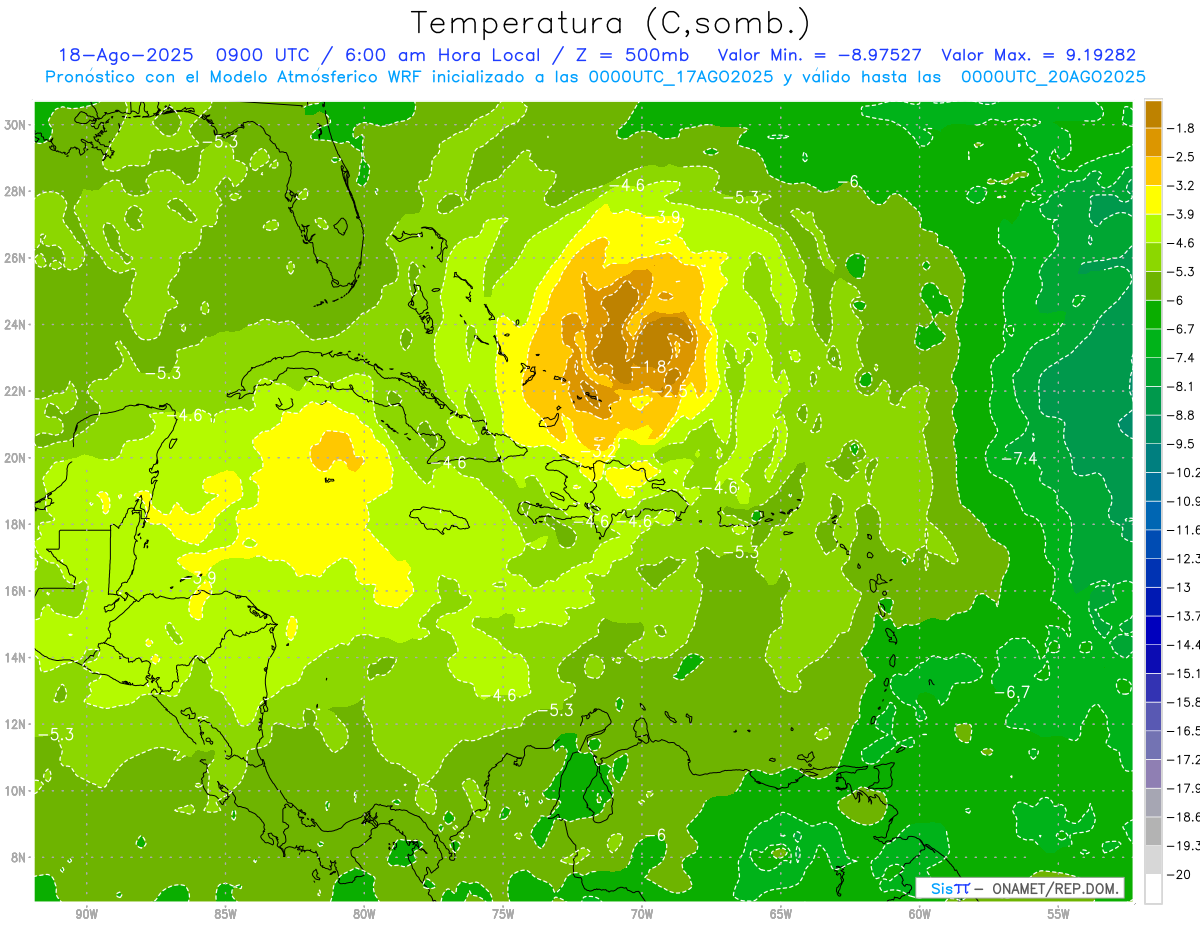Click the SisTT ONAMET/REP.DOM. logo box
Screen dimensions: 1200x927
(x=1019, y=888)
